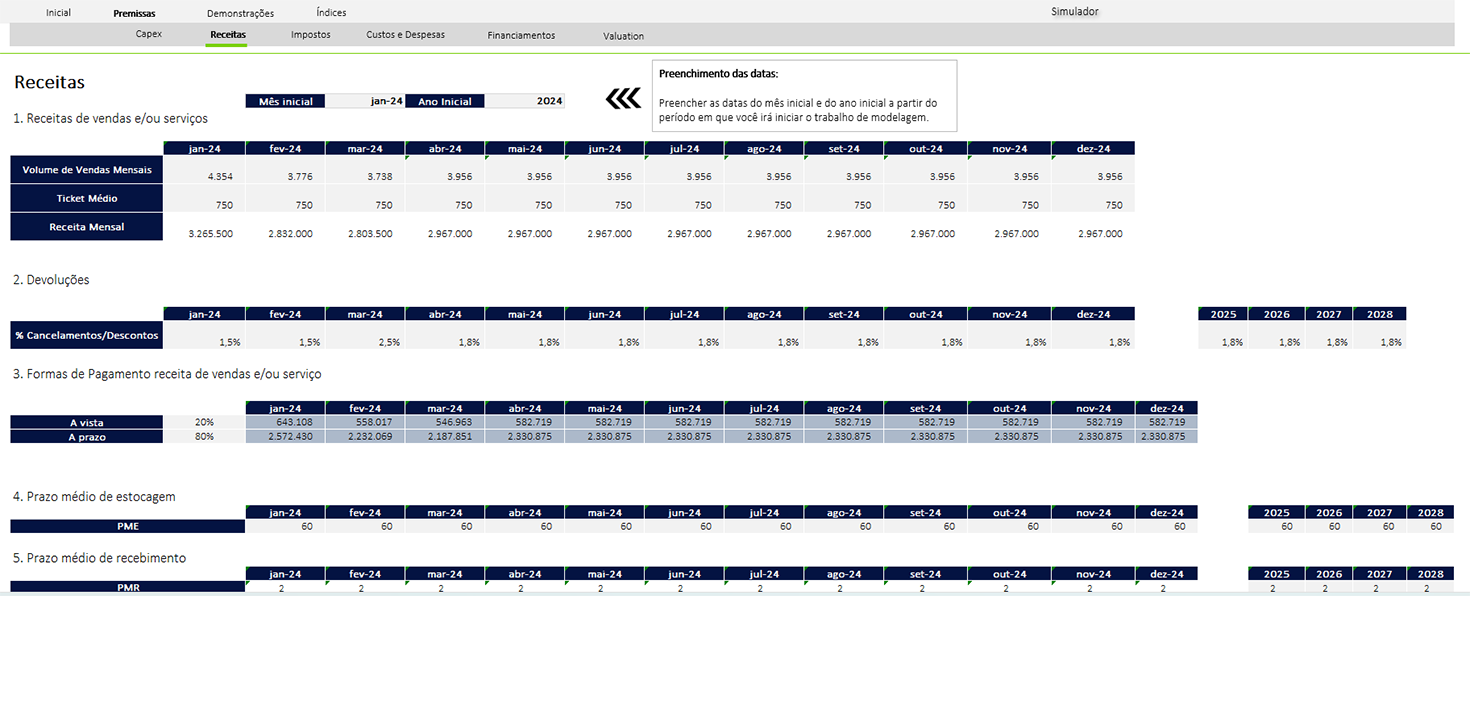This screenshot has height=703, width=1470.
Task: Click the Ticket Médio row label
Action: [x=87, y=198]
